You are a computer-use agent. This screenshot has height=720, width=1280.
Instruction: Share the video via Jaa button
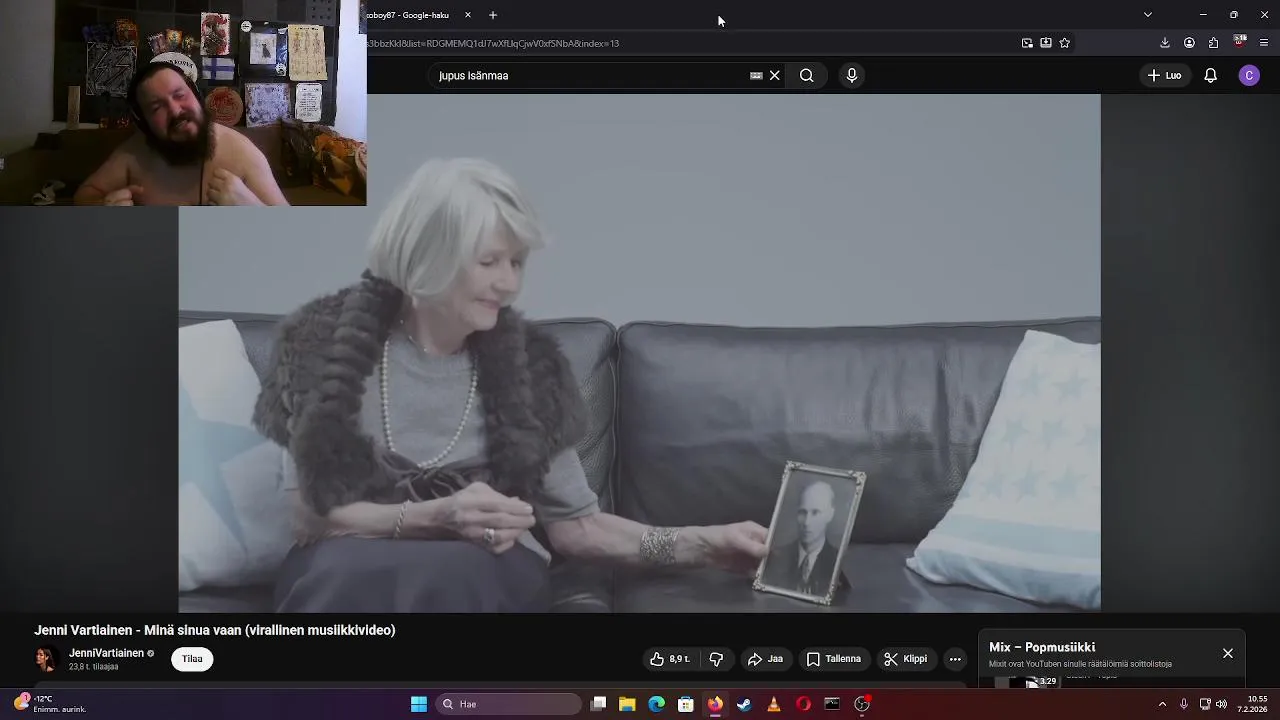pyautogui.click(x=765, y=659)
